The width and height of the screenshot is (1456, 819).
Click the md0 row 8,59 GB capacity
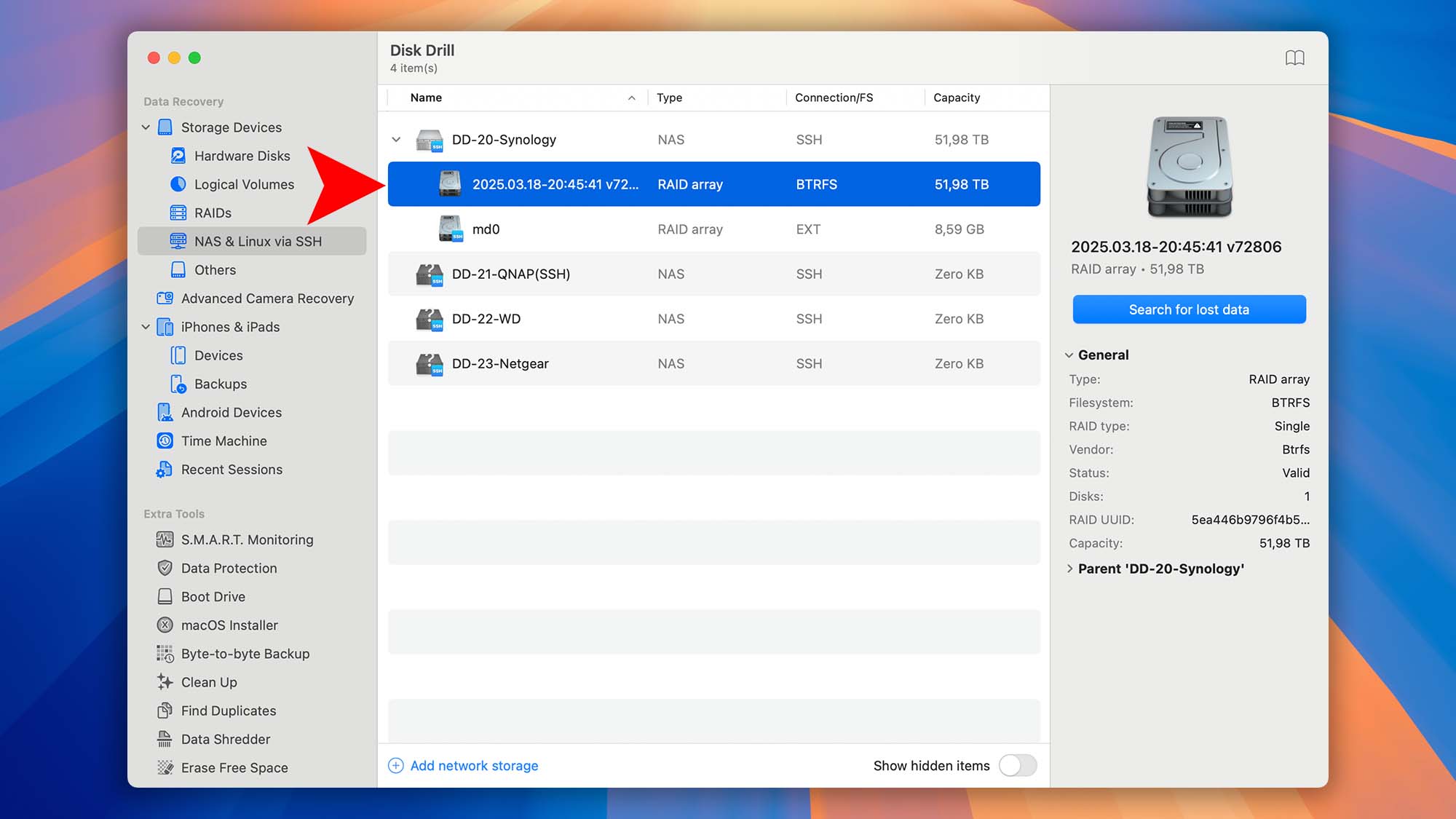coord(959,229)
